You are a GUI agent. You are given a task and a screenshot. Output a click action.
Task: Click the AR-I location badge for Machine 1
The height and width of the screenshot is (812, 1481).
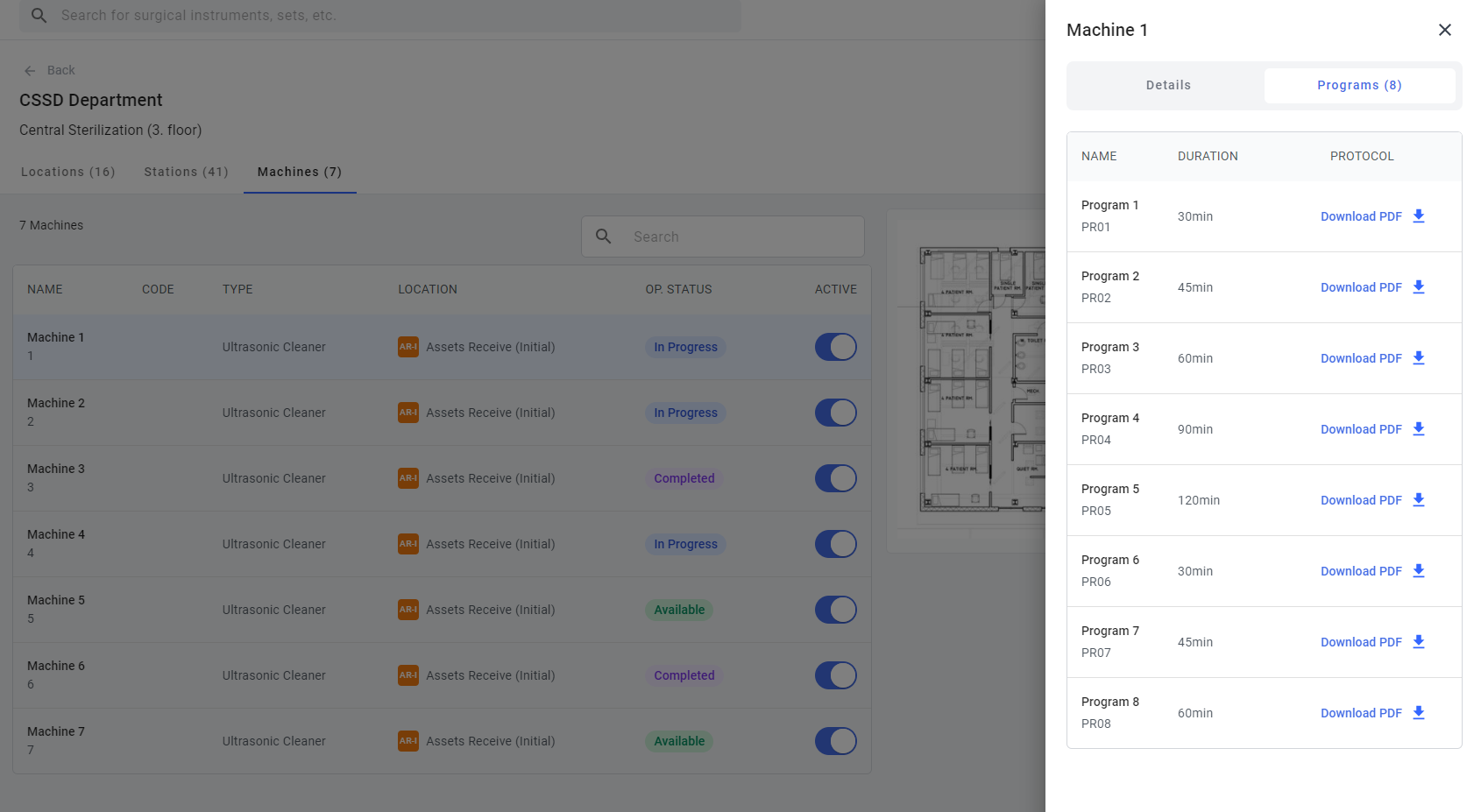click(x=408, y=347)
